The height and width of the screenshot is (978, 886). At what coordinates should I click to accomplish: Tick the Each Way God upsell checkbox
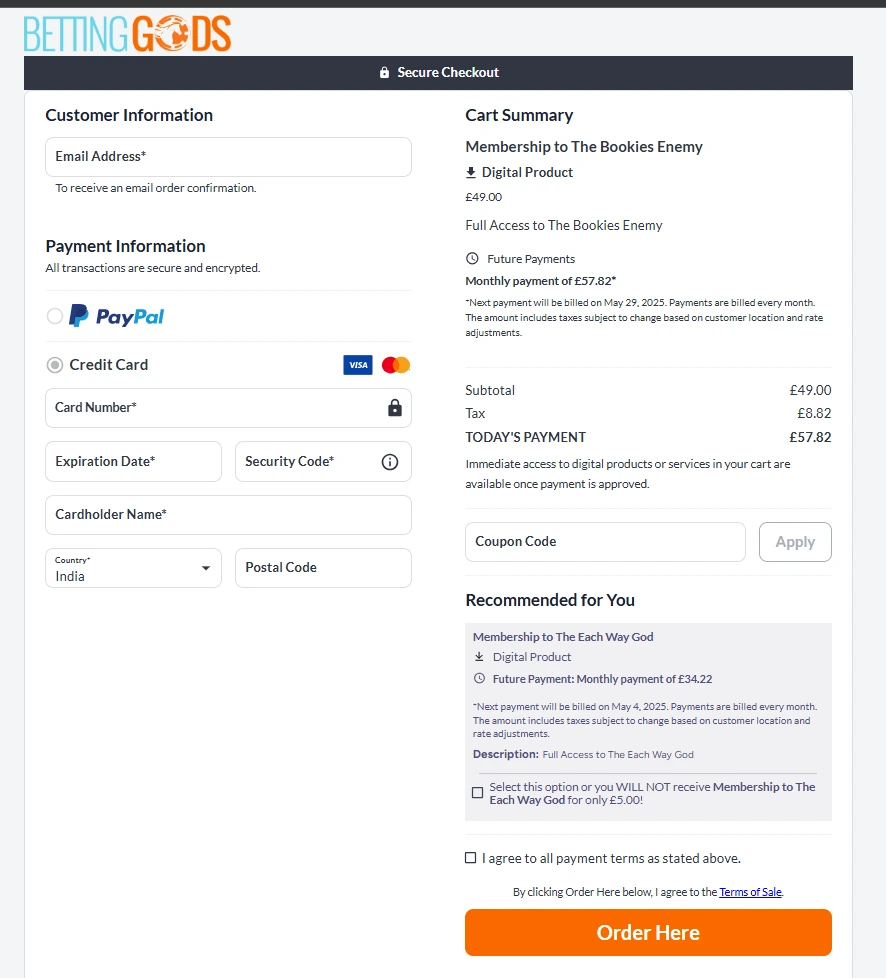[x=477, y=793]
